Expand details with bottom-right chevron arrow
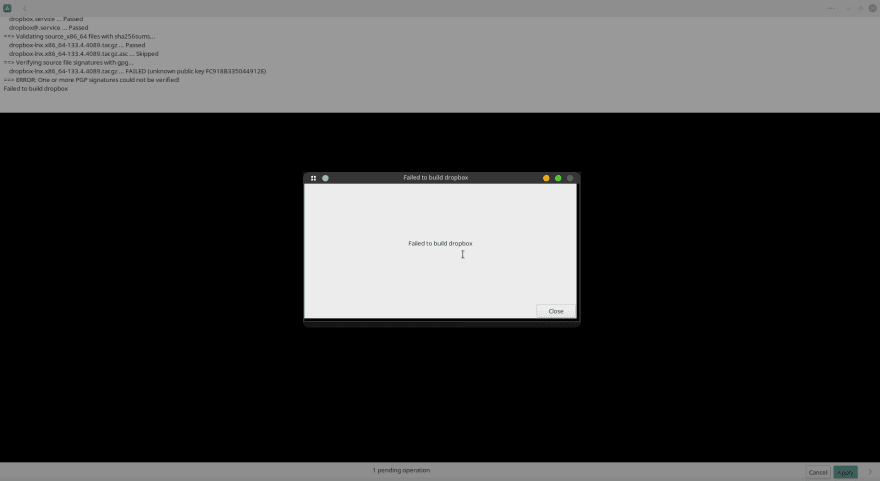Image resolution: width=880 pixels, height=481 pixels. 870,472
